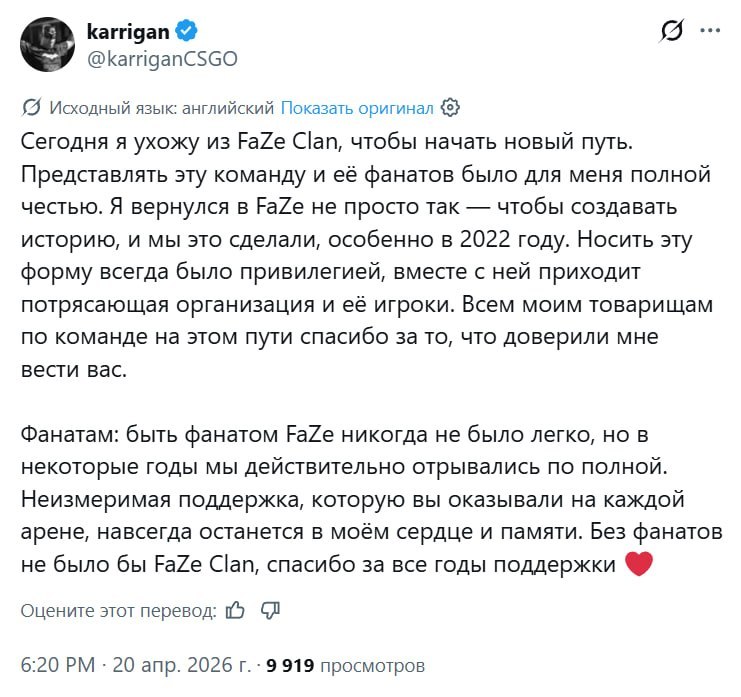Click the 'Оцените этот перевод:' label
The height and width of the screenshot is (697, 741).
point(118,610)
